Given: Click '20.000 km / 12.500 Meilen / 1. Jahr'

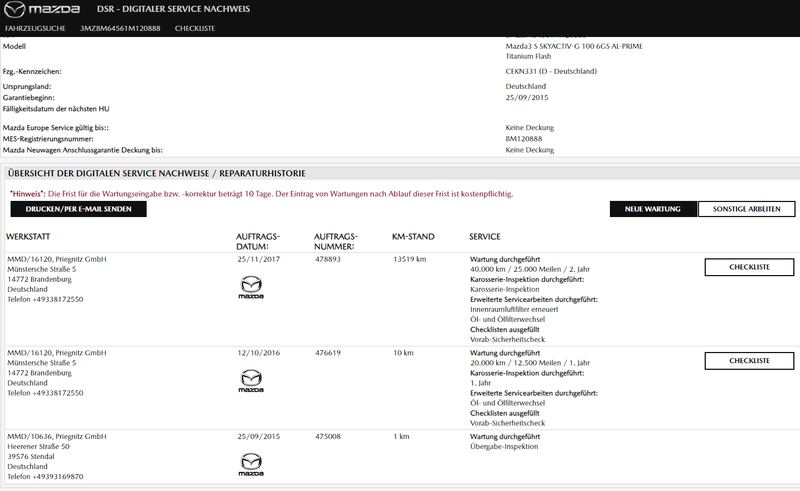Looking at the screenshot, I should point(530,363).
